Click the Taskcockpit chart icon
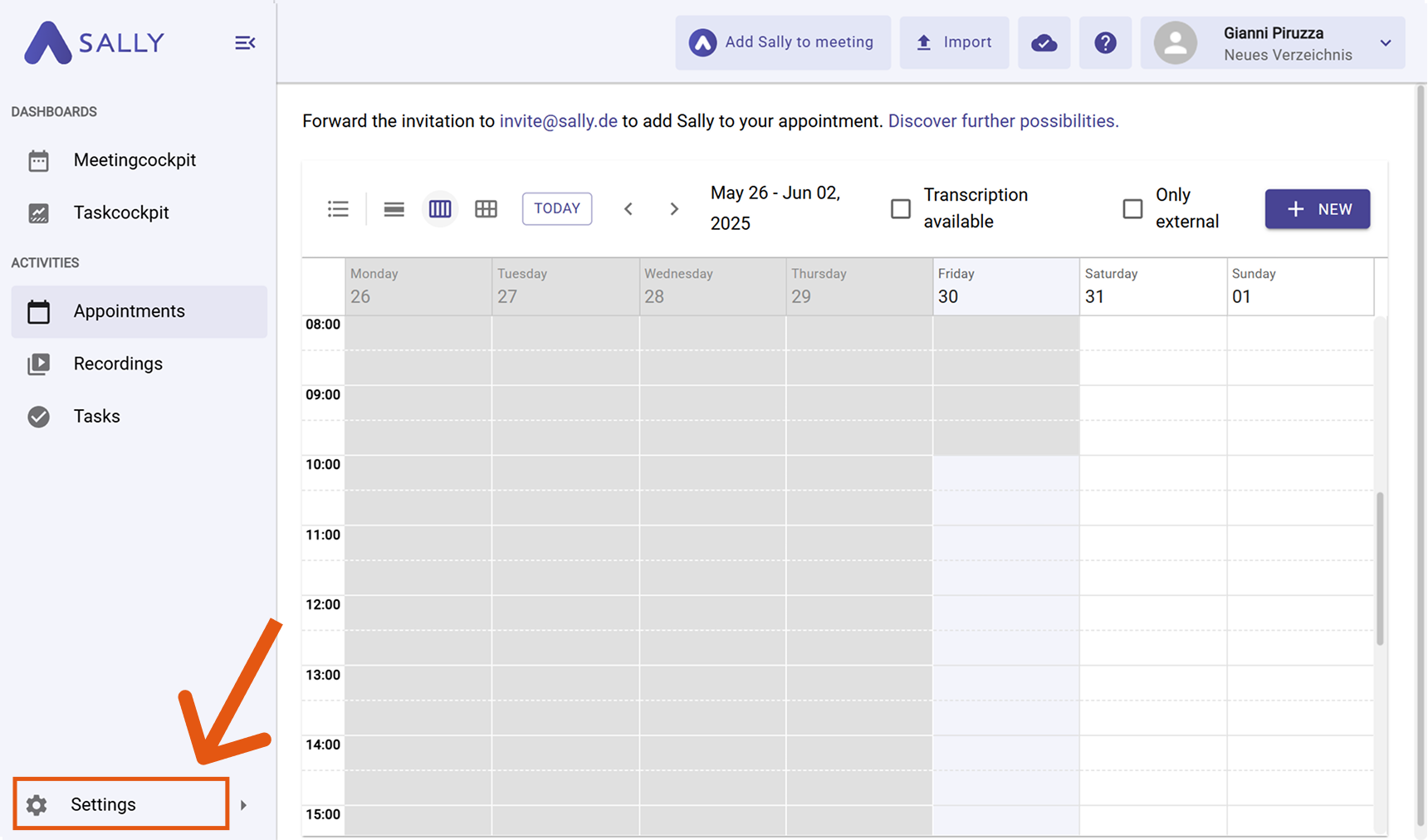 coord(38,213)
